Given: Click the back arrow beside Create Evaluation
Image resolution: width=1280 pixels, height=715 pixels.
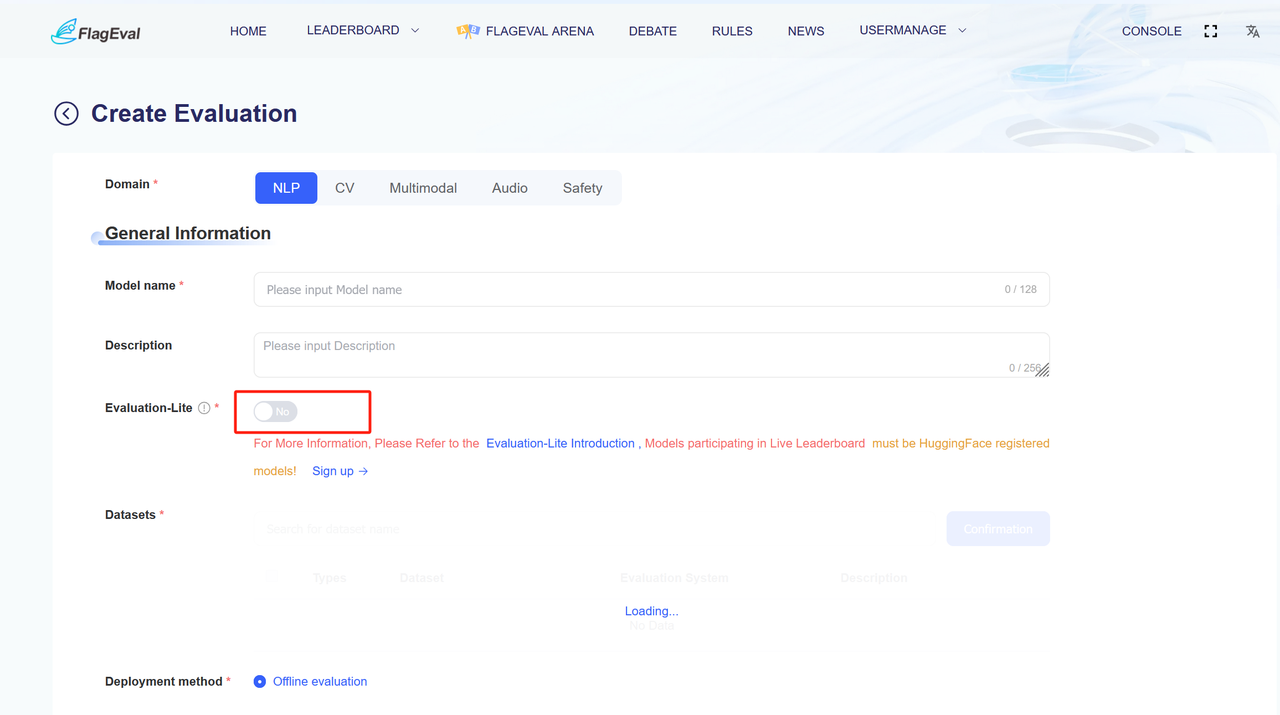Looking at the screenshot, I should tap(66, 114).
